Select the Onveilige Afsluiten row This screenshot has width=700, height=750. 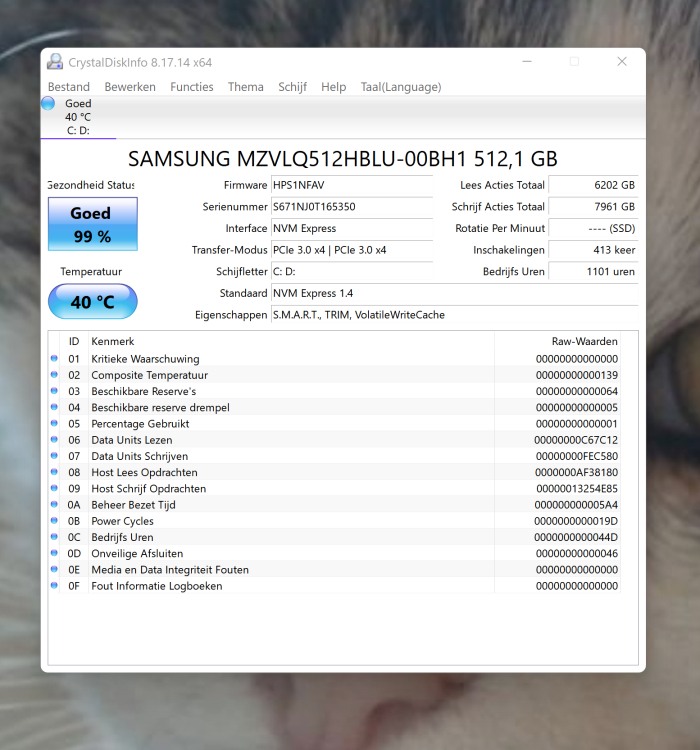click(334, 554)
